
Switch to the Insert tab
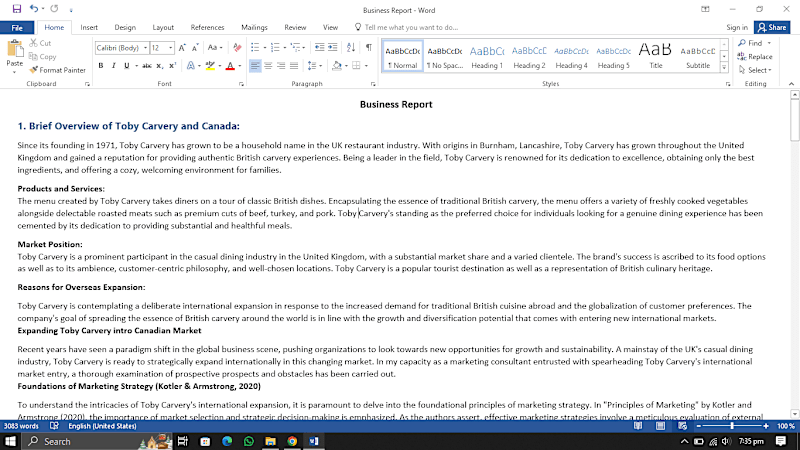pos(89,28)
